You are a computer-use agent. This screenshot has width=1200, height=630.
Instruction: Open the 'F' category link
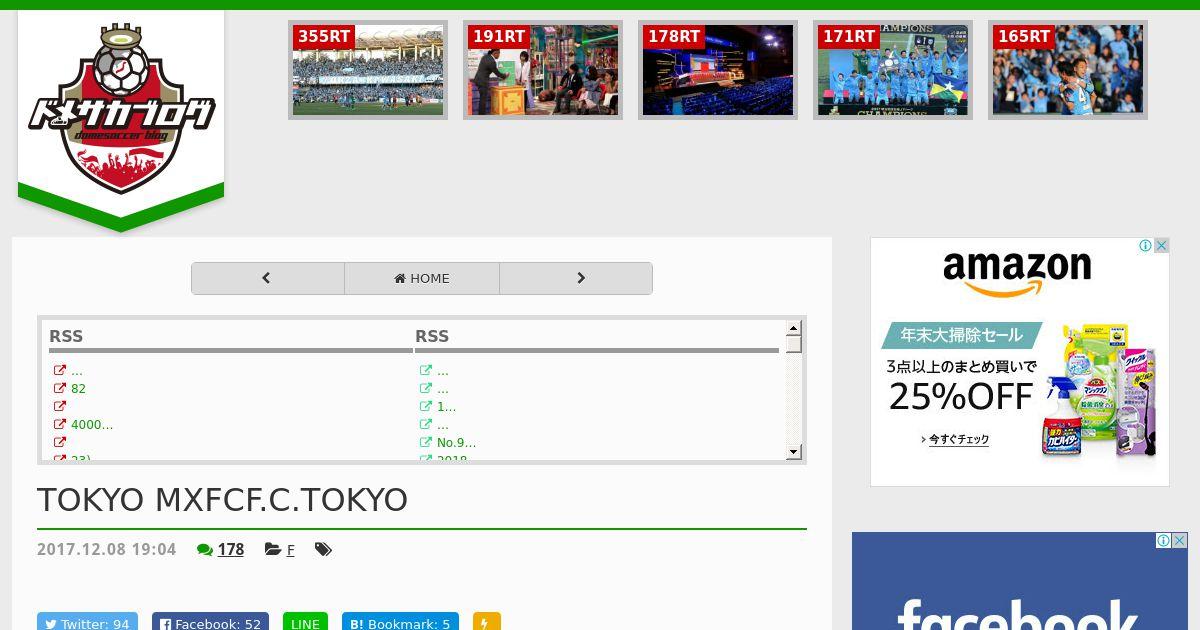coord(290,550)
